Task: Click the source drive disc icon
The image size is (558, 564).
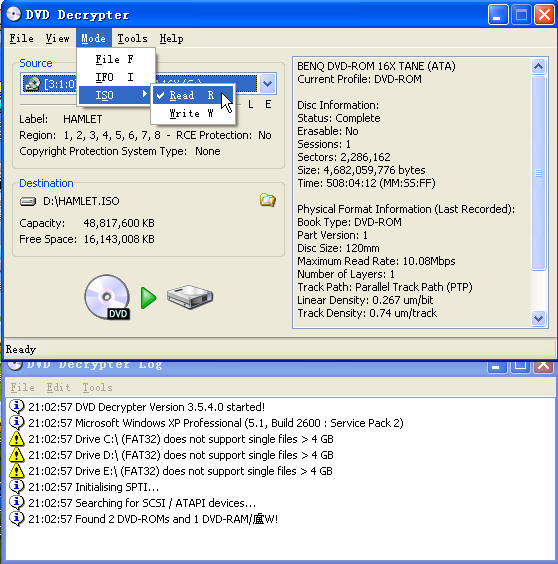Action: click(32, 84)
